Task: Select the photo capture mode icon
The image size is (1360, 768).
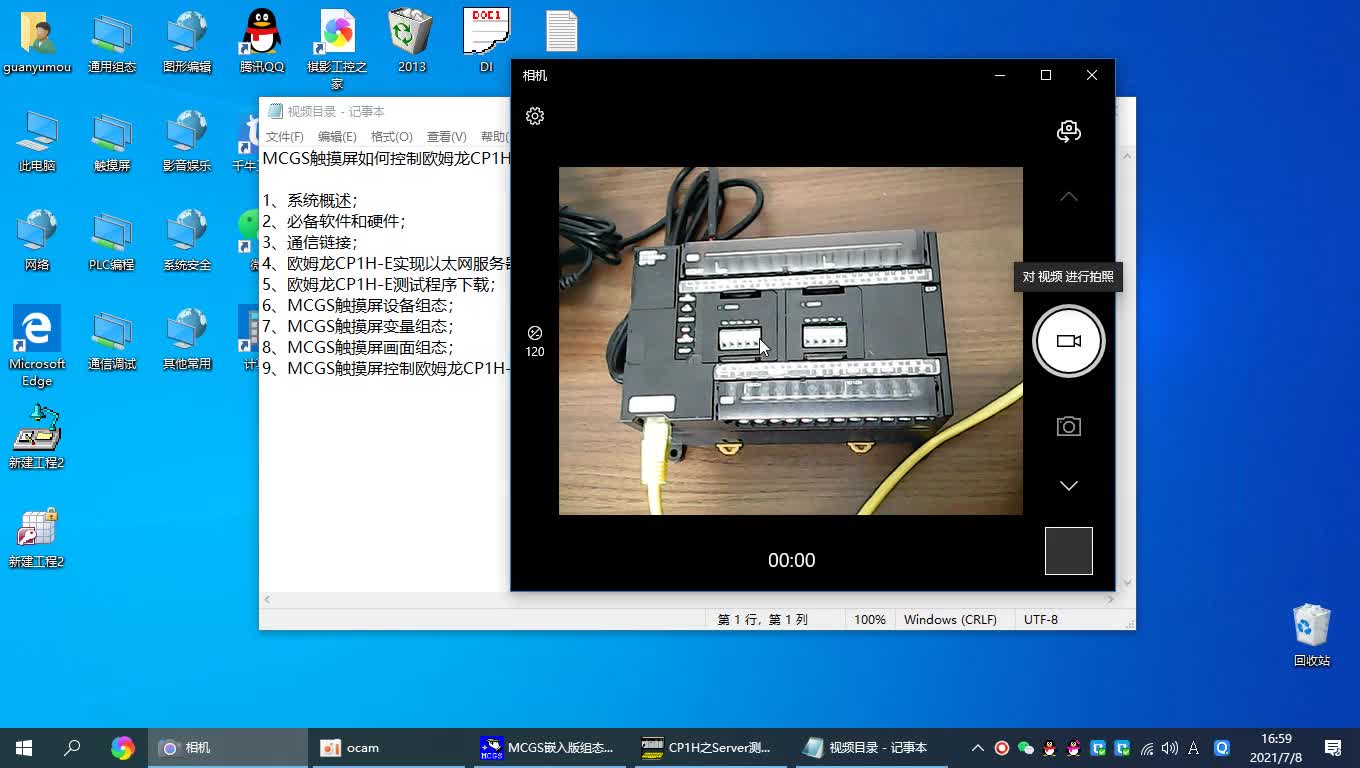Action: [x=1068, y=425]
